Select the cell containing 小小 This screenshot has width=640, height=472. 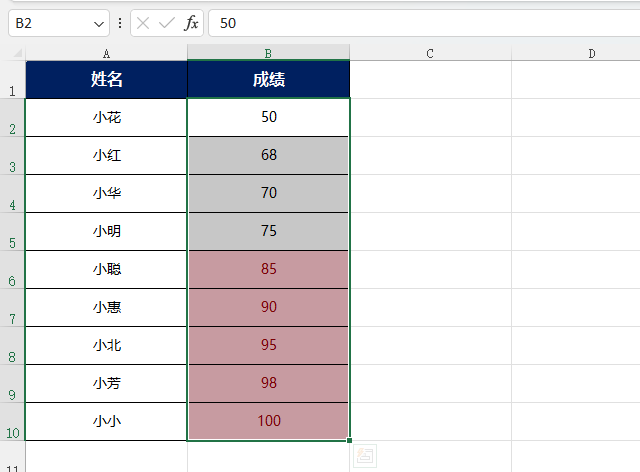[x=106, y=421]
